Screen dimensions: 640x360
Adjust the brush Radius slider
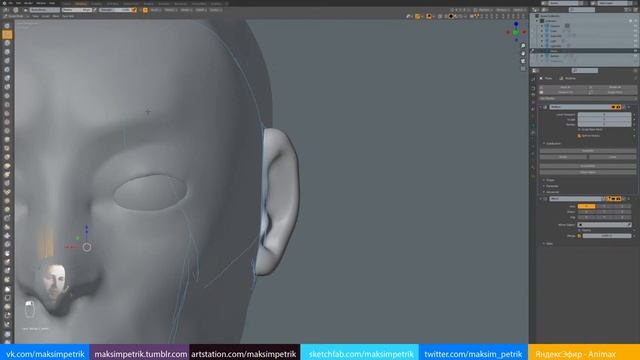77,10
